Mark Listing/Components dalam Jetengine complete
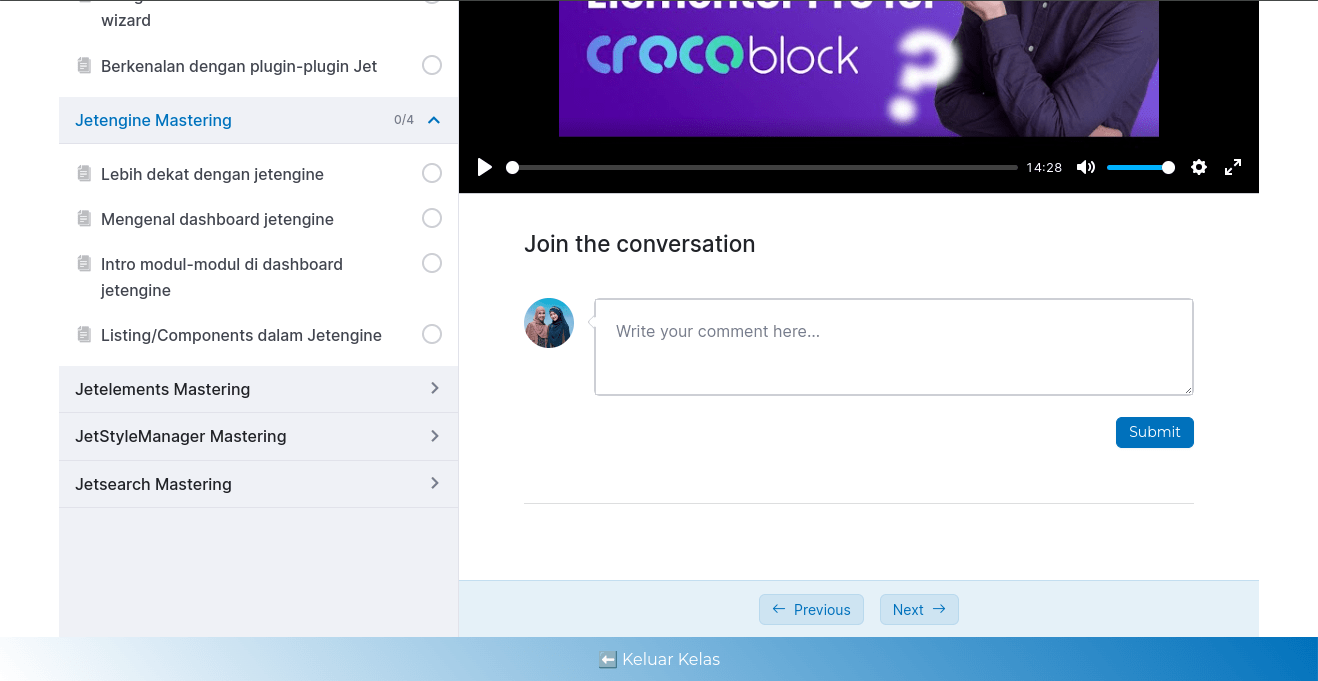The height and width of the screenshot is (681, 1318). pos(432,334)
